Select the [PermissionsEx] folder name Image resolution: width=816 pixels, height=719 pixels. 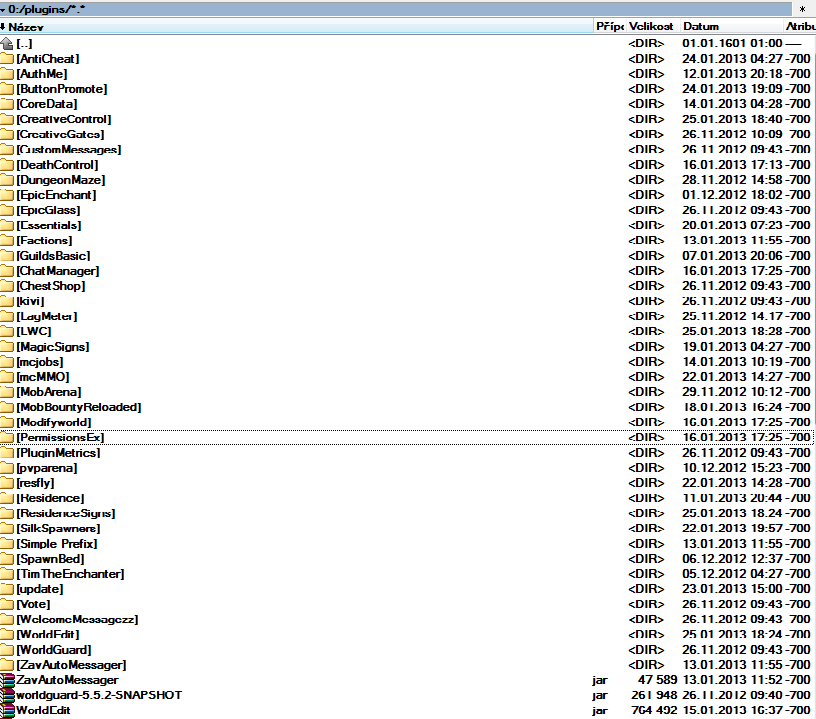coord(60,438)
